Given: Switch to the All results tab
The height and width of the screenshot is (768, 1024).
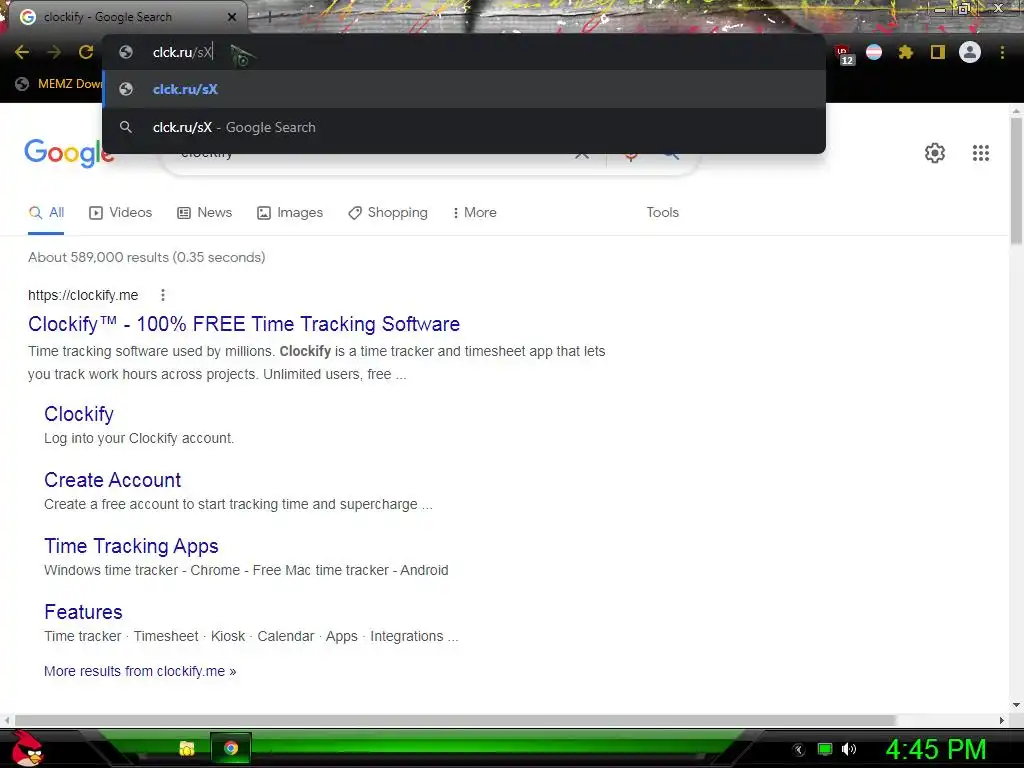Looking at the screenshot, I should click(46, 213).
